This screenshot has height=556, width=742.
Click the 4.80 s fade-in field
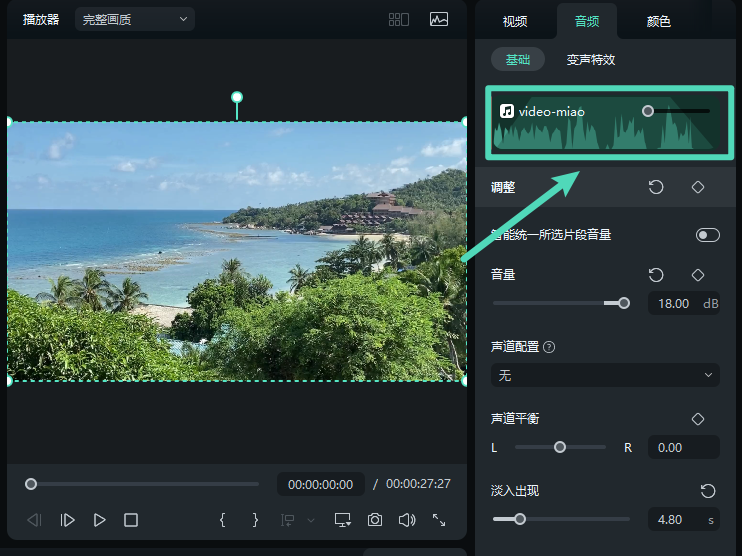pos(684,520)
